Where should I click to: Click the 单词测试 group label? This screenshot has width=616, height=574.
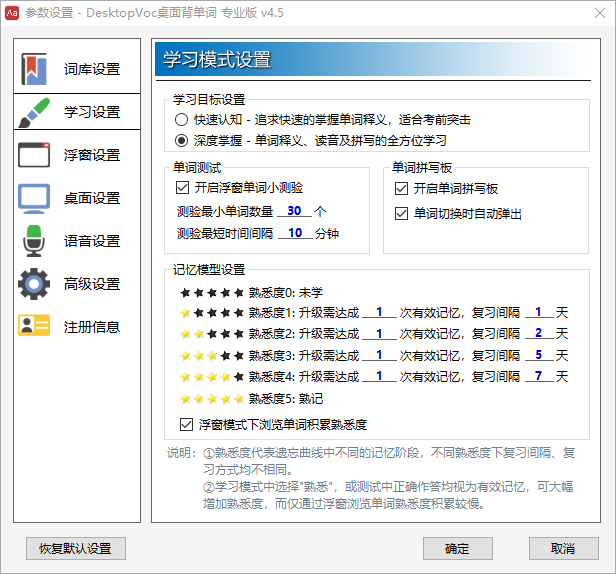click(197, 167)
